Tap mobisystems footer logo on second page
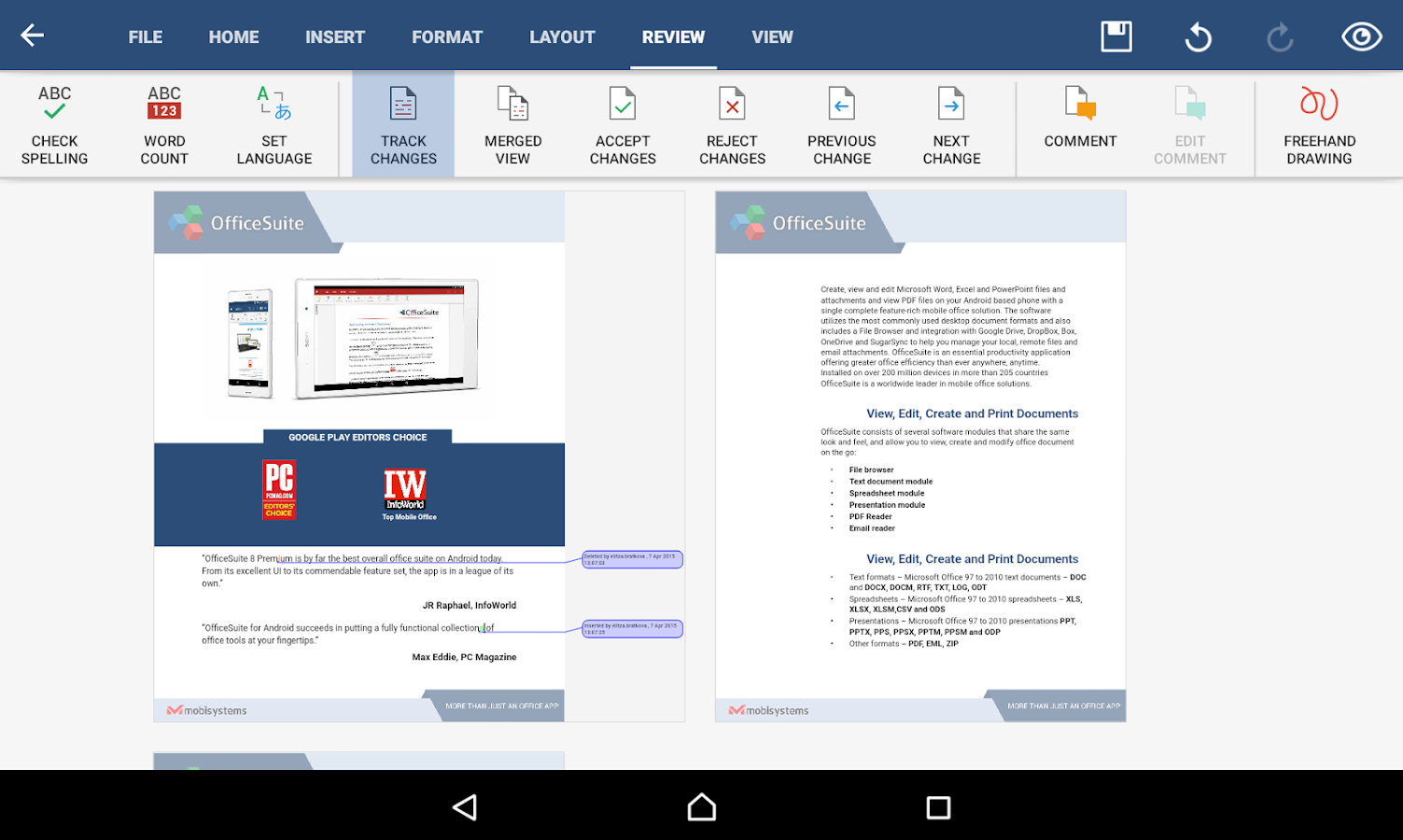This screenshot has width=1403, height=840. tap(769, 710)
